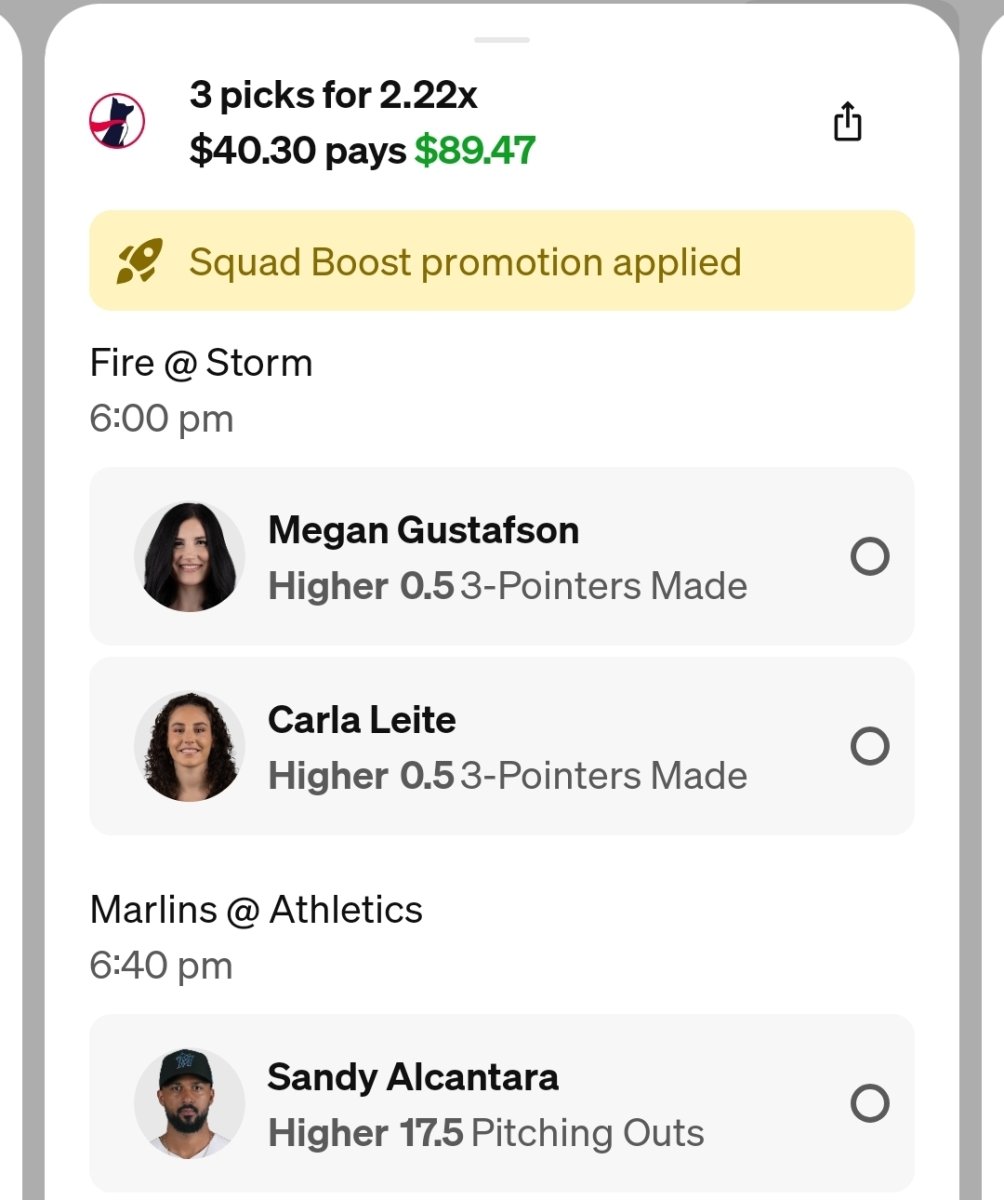Screen dimensions: 1004x1200
Task: Tap Higher 17.5 Pitching Outs line
Action: point(486,1133)
